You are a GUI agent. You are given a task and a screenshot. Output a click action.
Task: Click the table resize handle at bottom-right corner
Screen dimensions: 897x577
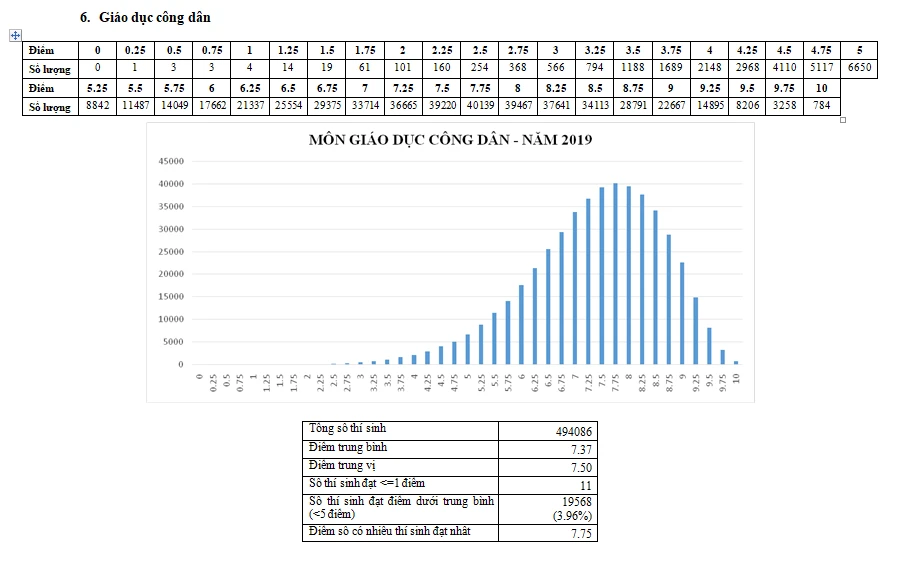pos(843,120)
